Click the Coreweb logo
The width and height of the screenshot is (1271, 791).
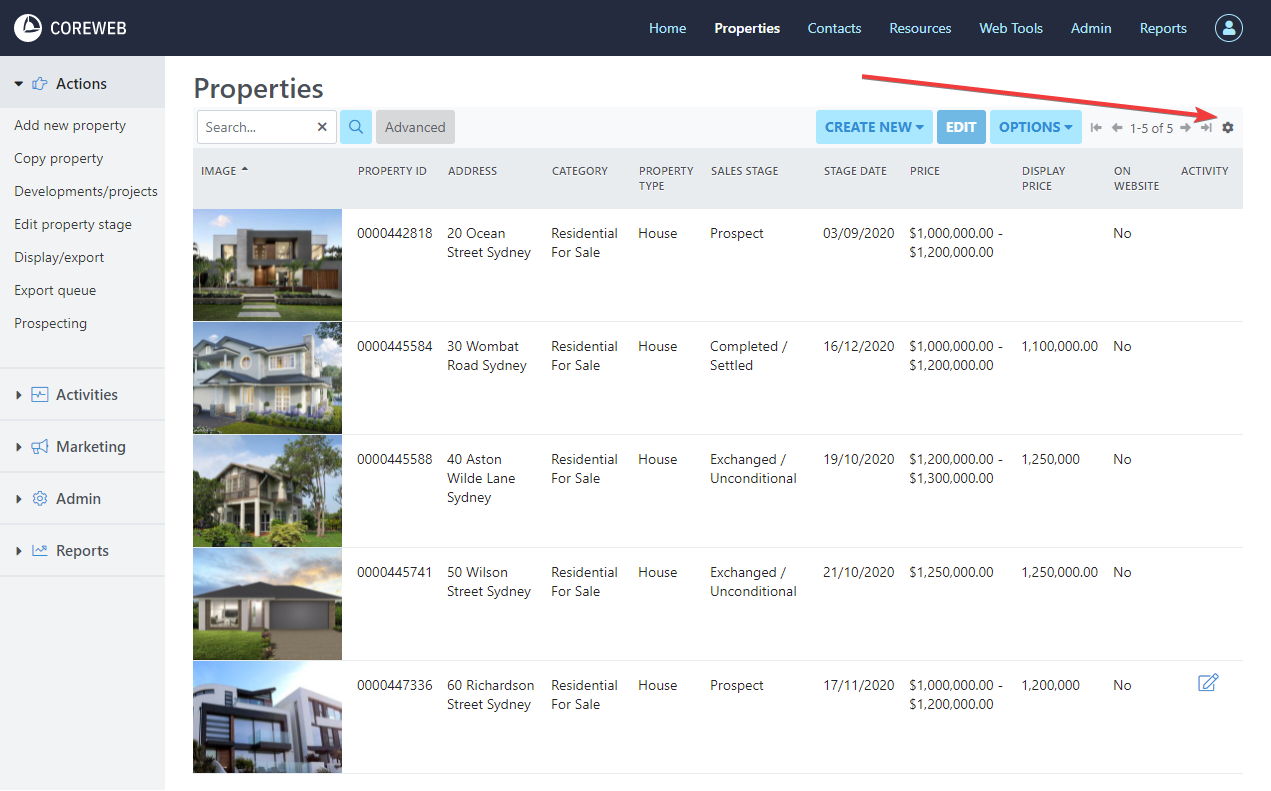70,28
